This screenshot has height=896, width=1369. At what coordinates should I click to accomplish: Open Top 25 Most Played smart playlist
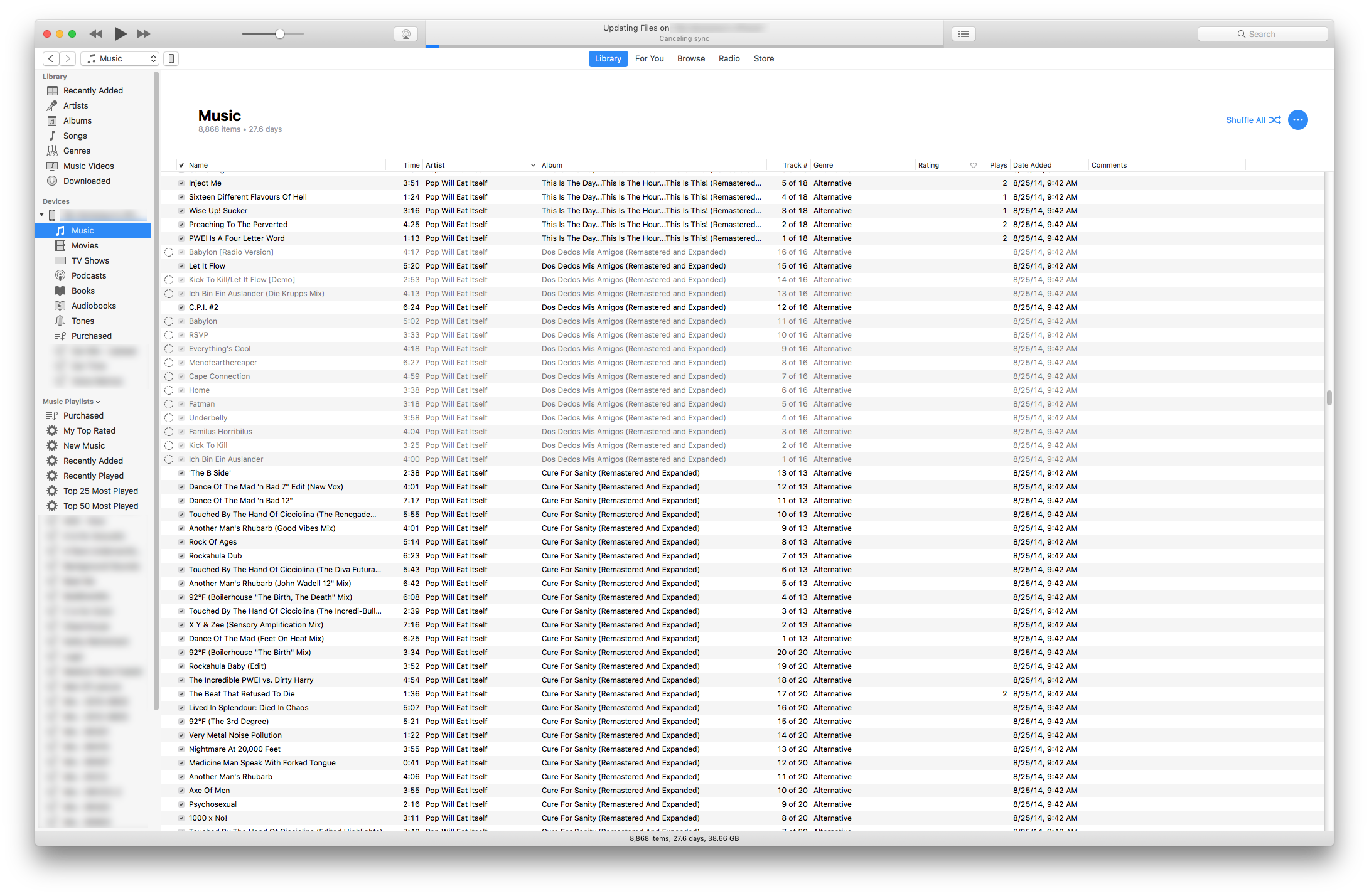point(100,491)
